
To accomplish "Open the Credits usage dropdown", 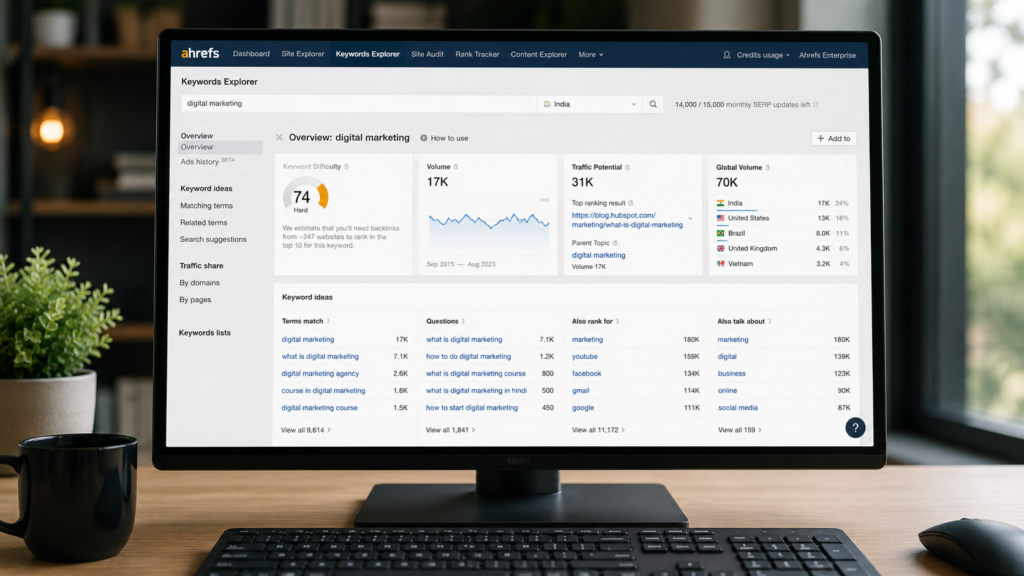I will pyautogui.click(x=763, y=56).
